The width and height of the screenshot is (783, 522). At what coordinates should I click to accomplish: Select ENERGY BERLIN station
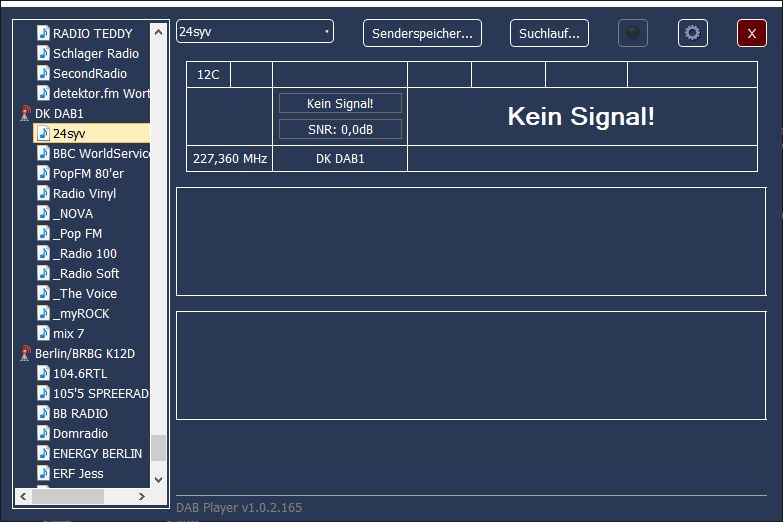(x=97, y=453)
